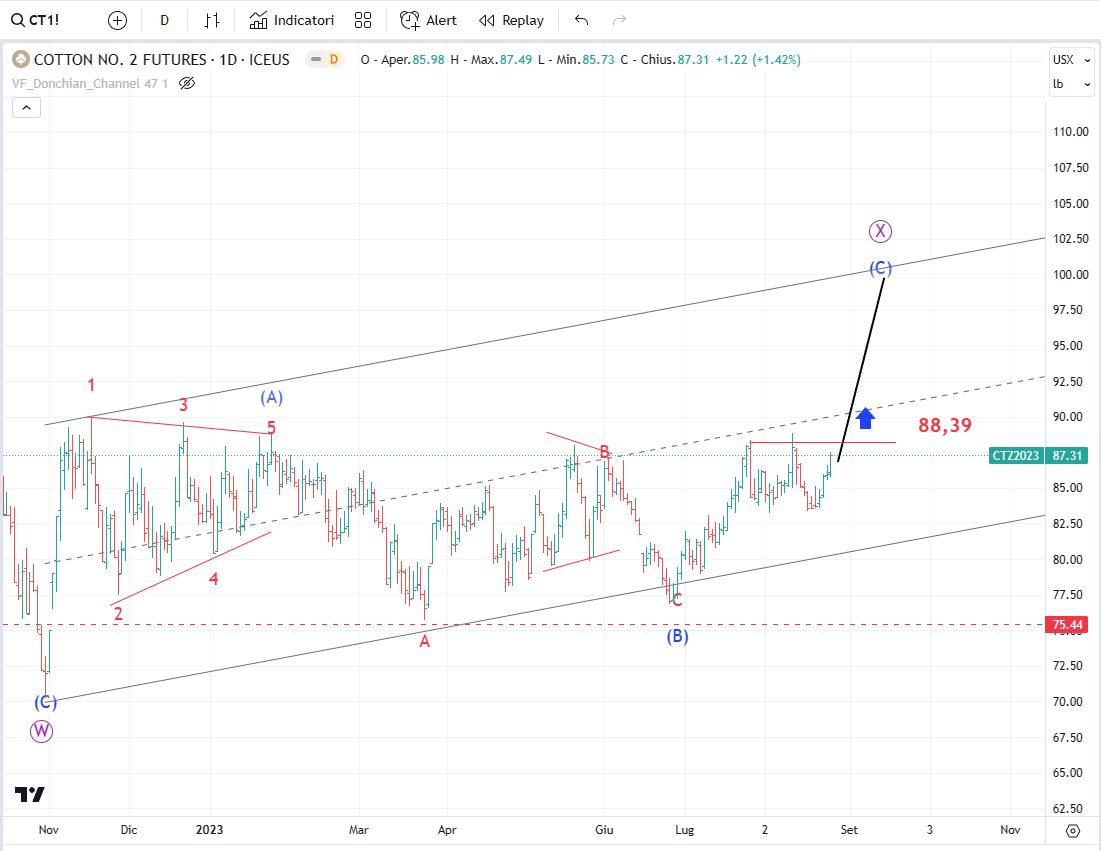The width and height of the screenshot is (1101, 851).
Task: Start bar Replay mode
Action: [511, 20]
